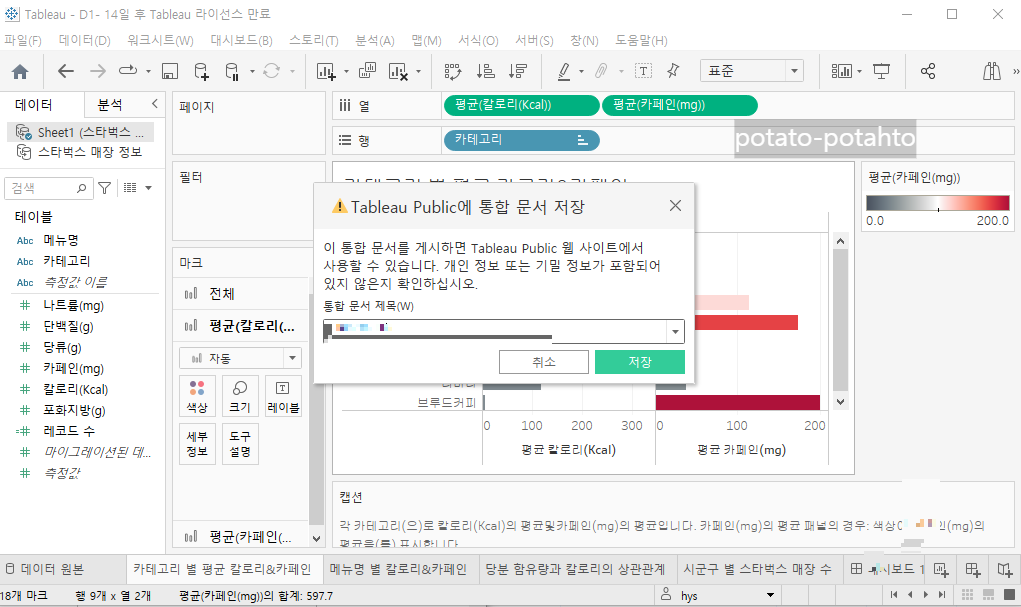This screenshot has height=607, width=1021.
Task: Sort descending toolbar icon
Action: (518, 71)
